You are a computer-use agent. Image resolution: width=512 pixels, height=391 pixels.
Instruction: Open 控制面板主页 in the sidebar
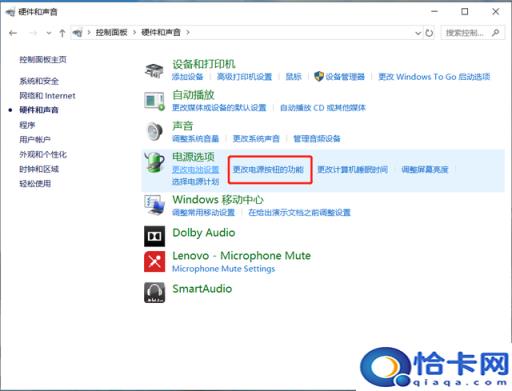(x=43, y=60)
